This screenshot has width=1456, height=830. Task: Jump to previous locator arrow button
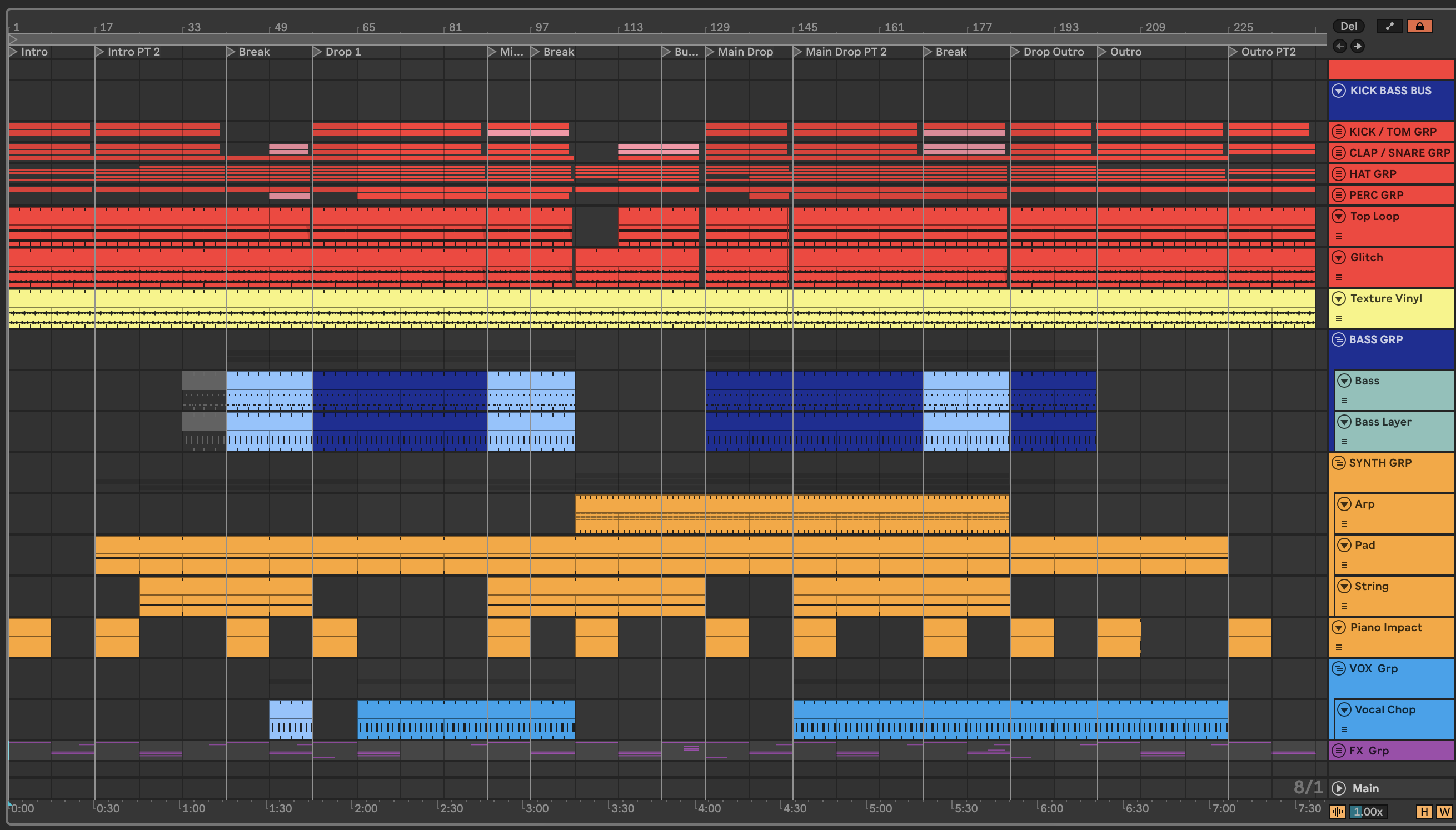click(x=1340, y=46)
